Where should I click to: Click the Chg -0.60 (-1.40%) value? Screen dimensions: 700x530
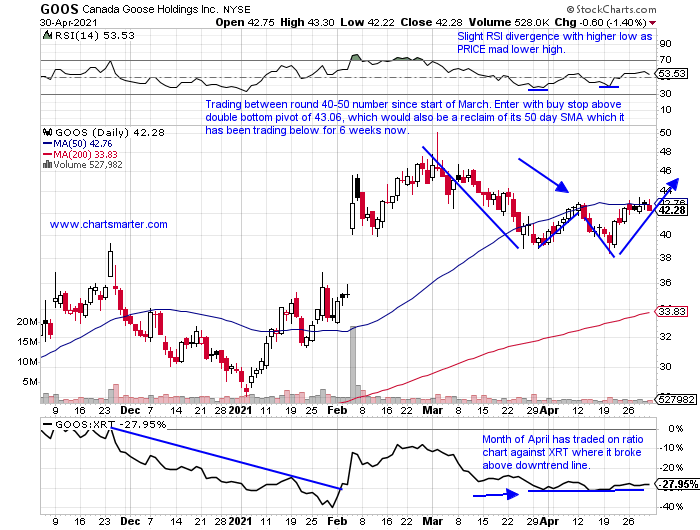(600, 22)
